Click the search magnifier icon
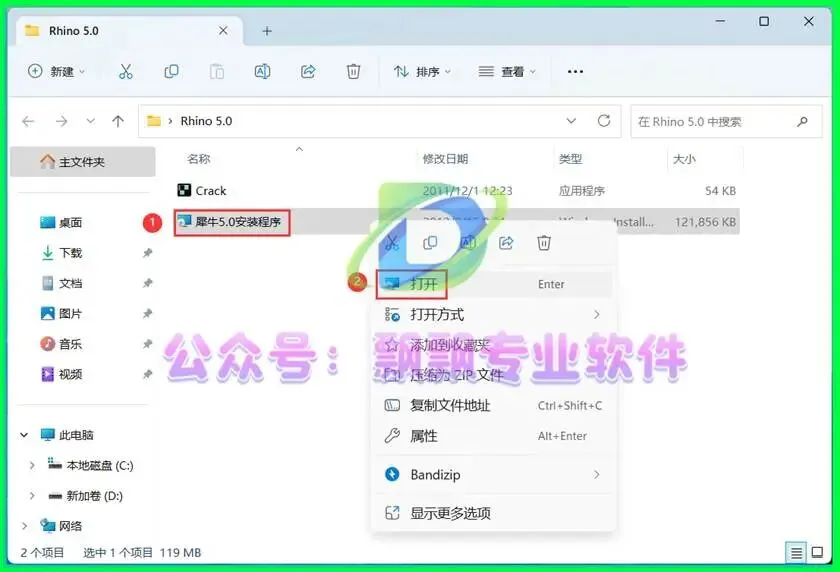The width and height of the screenshot is (840, 572). click(802, 122)
